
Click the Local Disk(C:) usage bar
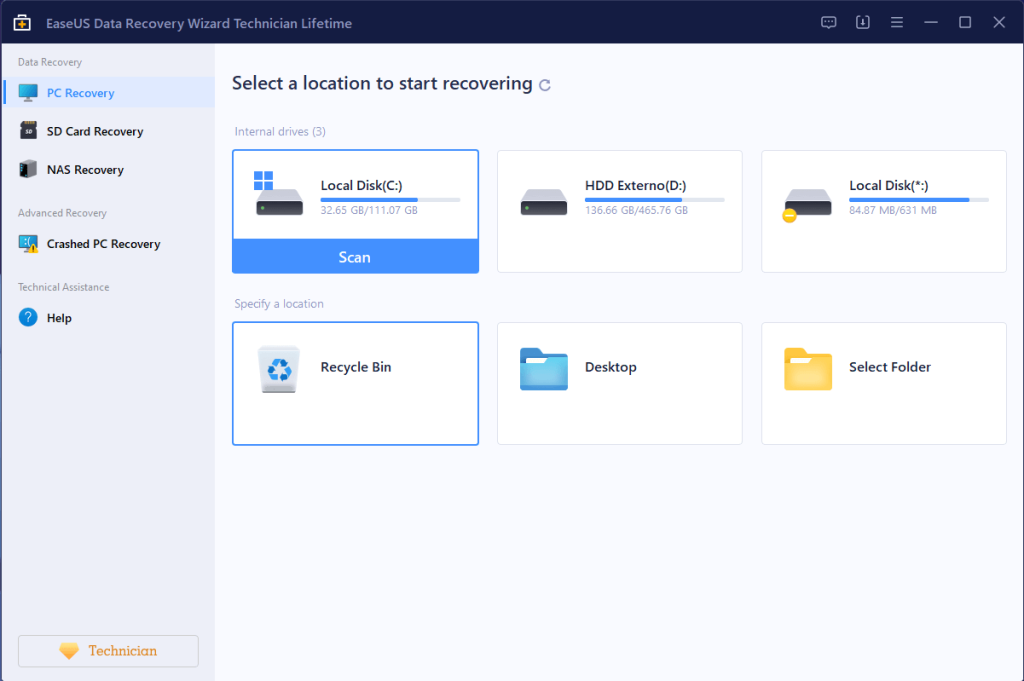[x=391, y=200]
